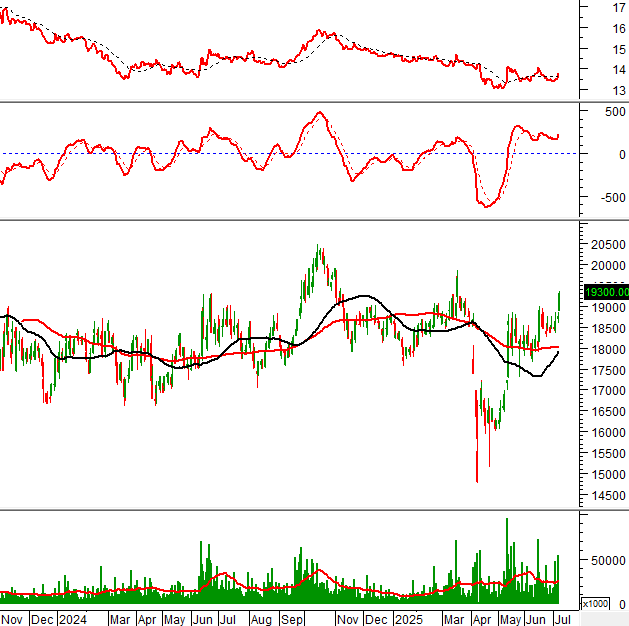Click the 14 label on top panel axis
Image resolution: width=629 pixels, height=626 pixels.
(x=619, y=70)
